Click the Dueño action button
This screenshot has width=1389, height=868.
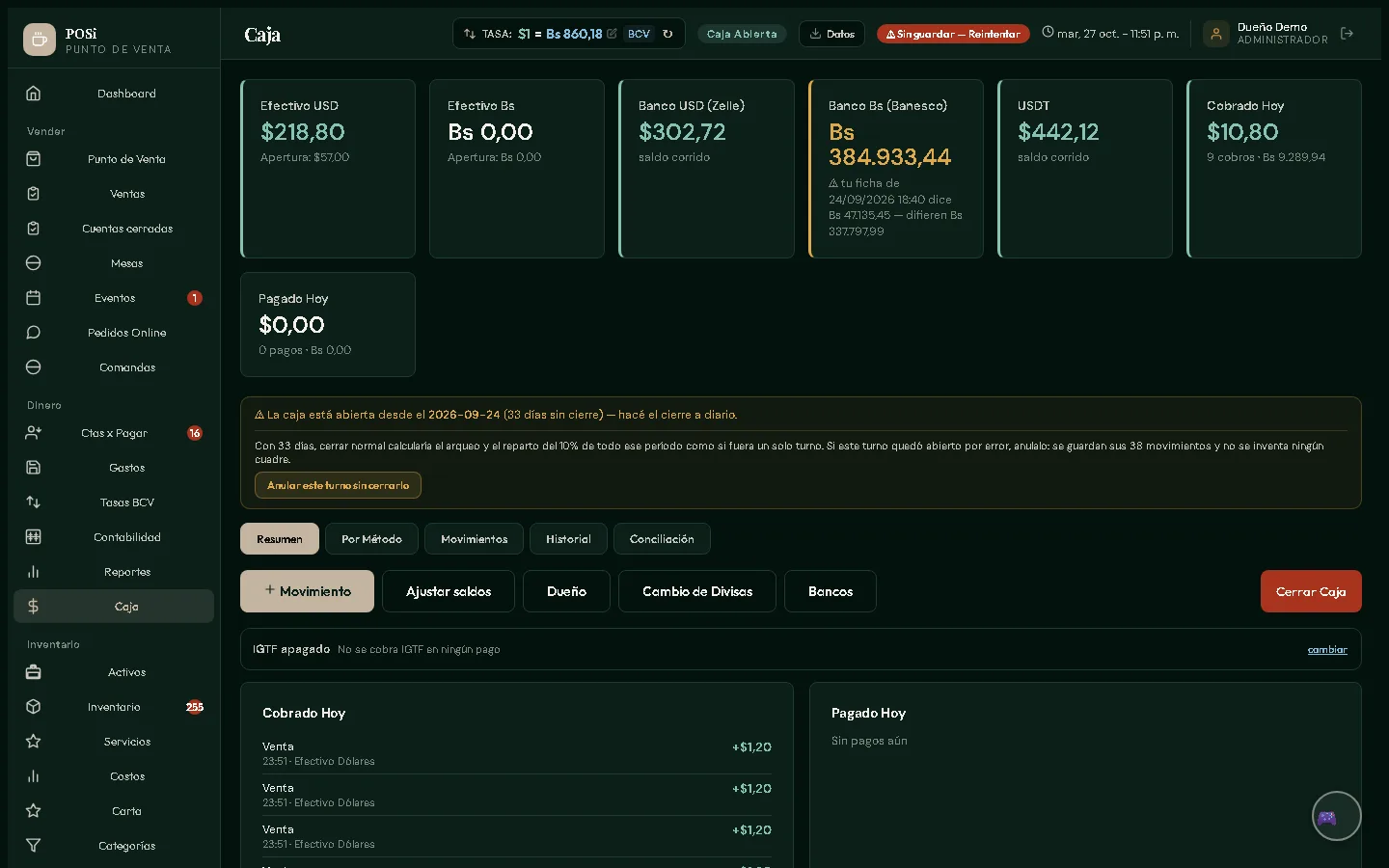566,591
